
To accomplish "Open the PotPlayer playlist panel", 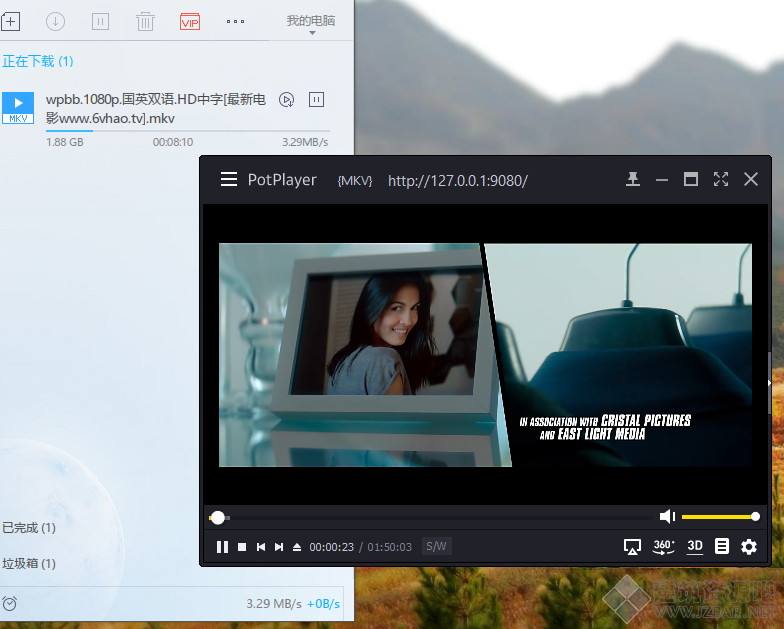I will 722,546.
